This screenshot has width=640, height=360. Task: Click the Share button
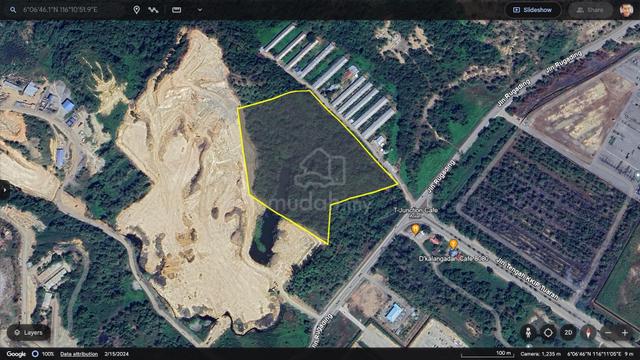pyautogui.click(x=590, y=10)
